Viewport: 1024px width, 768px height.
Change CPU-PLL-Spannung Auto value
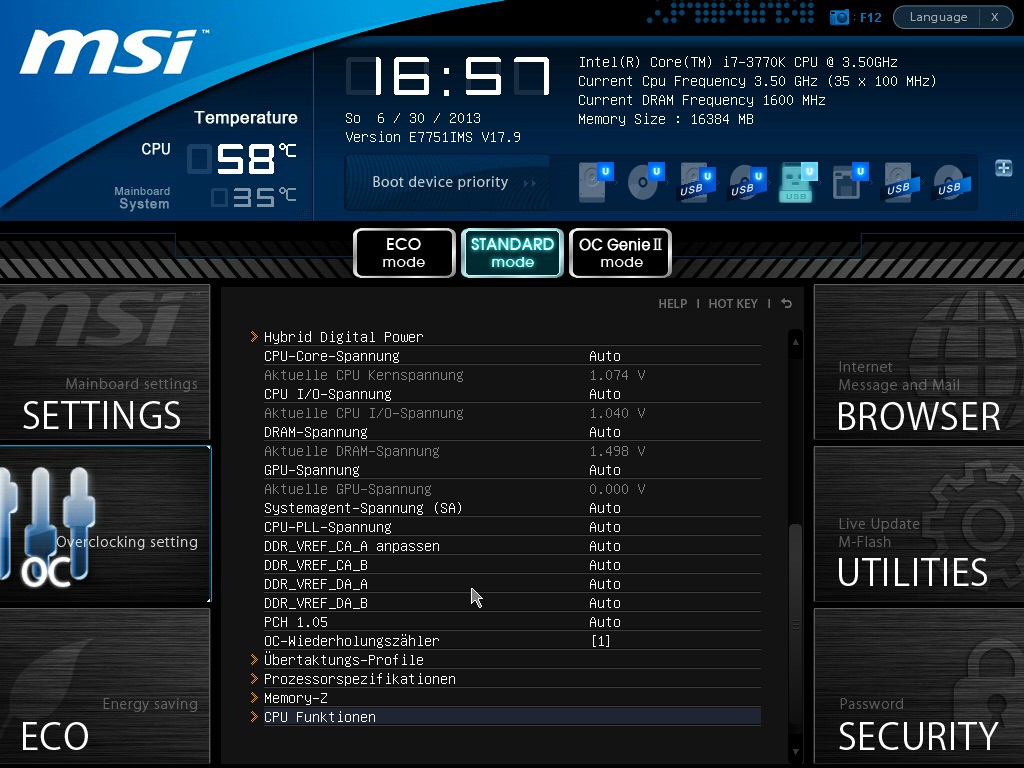coord(605,526)
